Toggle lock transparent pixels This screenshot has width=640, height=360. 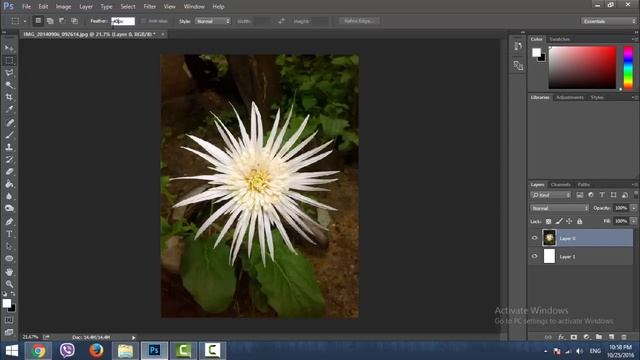pyautogui.click(x=549, y=221)
